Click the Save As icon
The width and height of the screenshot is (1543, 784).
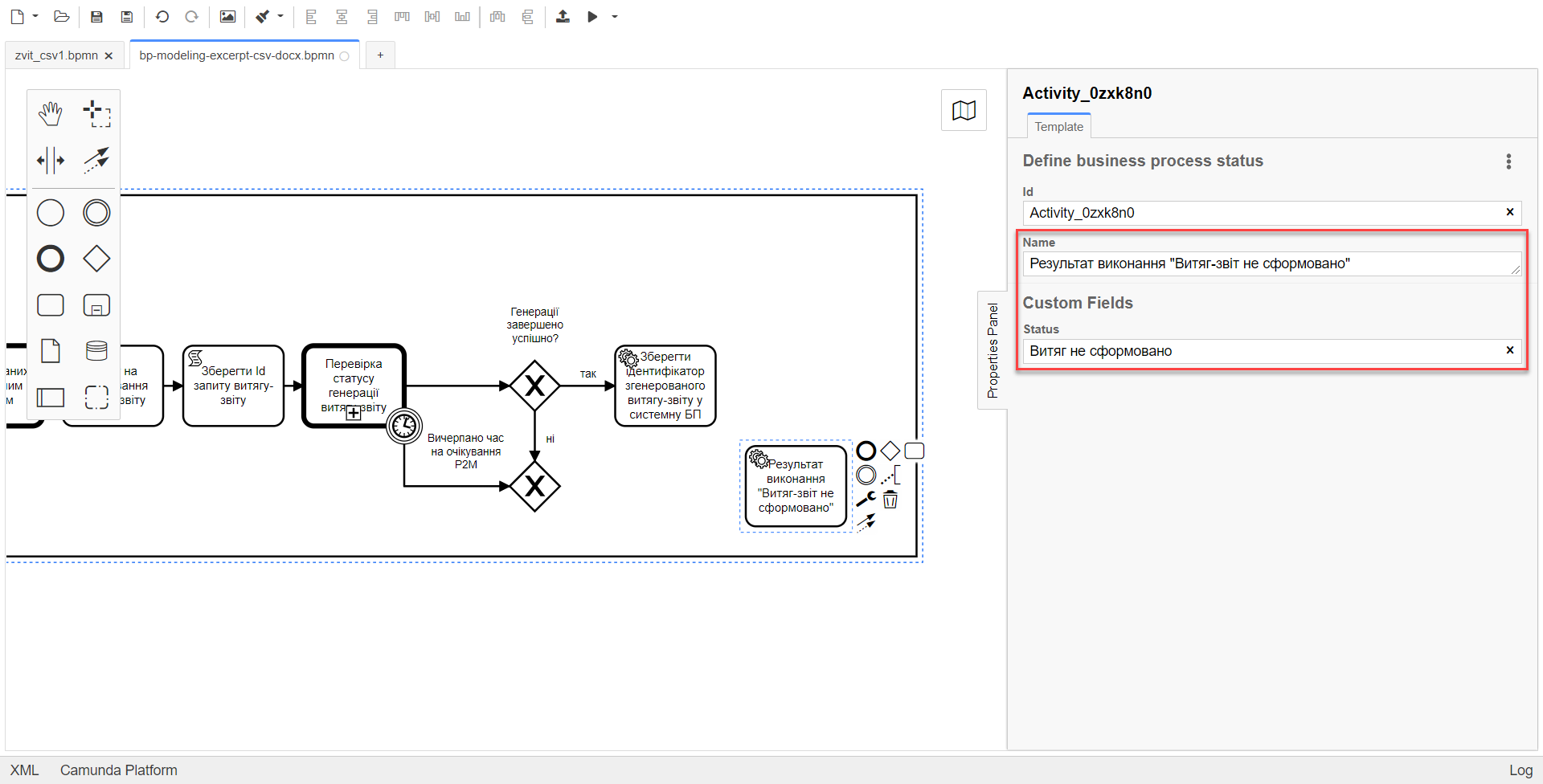(x=126, y=17)
